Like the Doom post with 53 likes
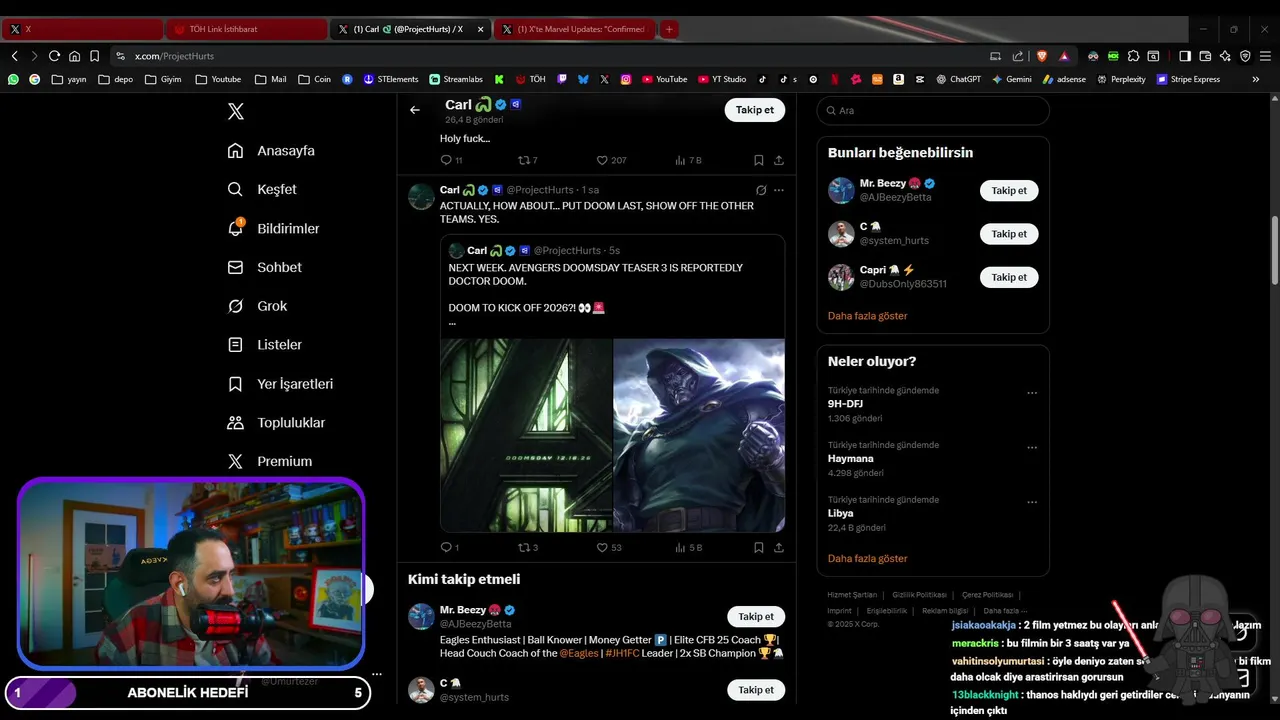The image size is (1280, 720). pos(602,548)
